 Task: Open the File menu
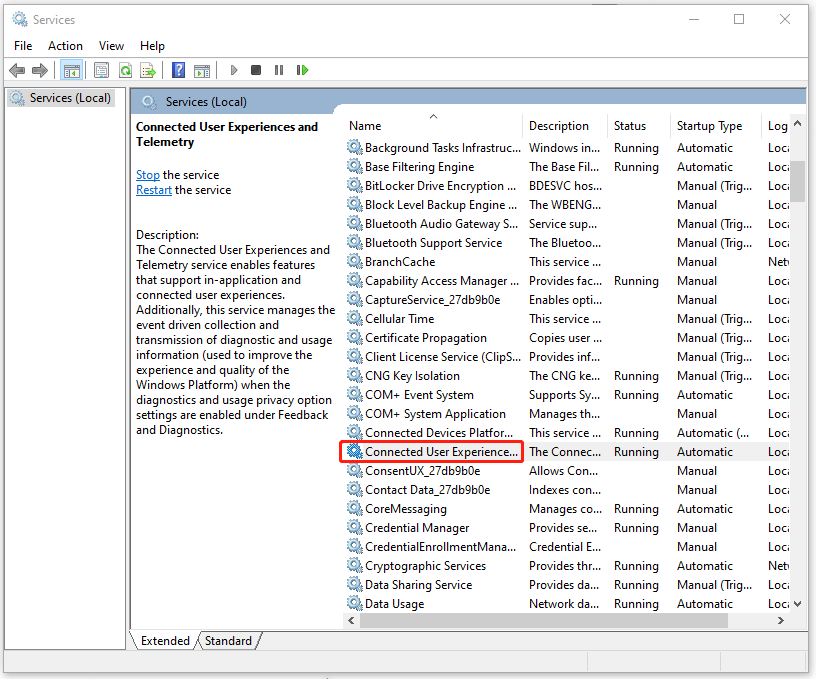point(23,46)
